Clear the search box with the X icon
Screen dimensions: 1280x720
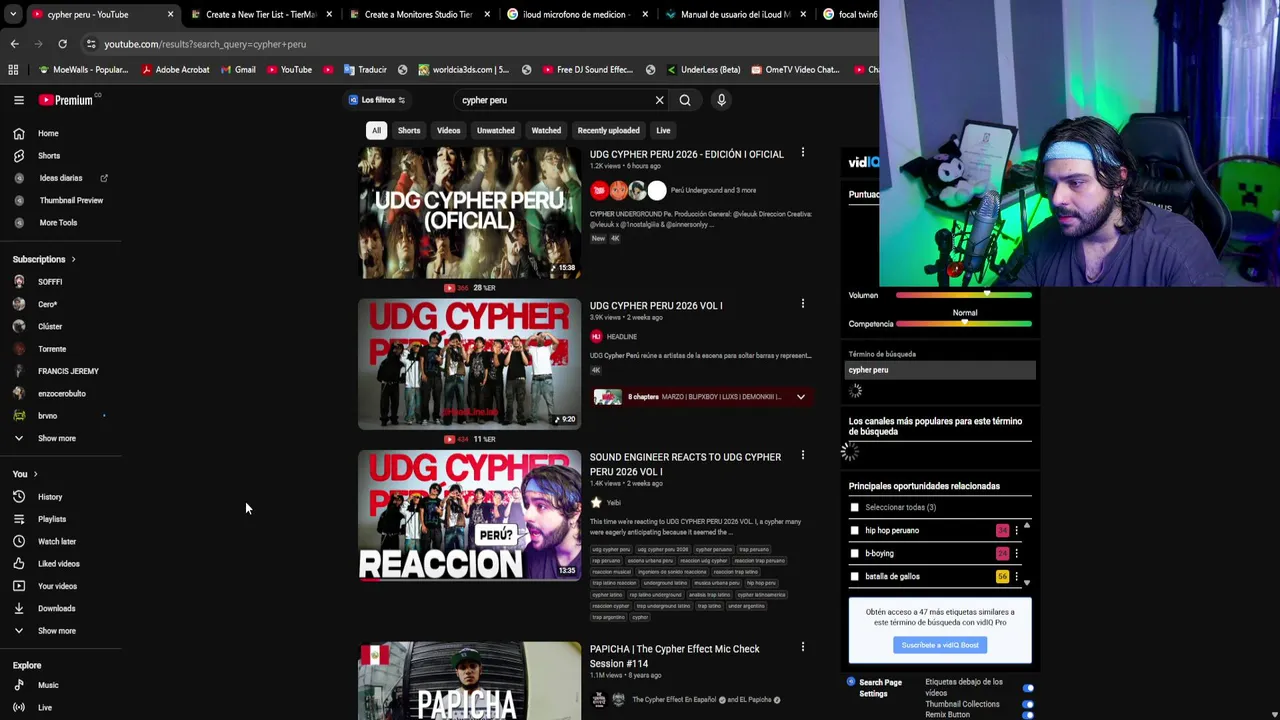(x=659, y=100)
